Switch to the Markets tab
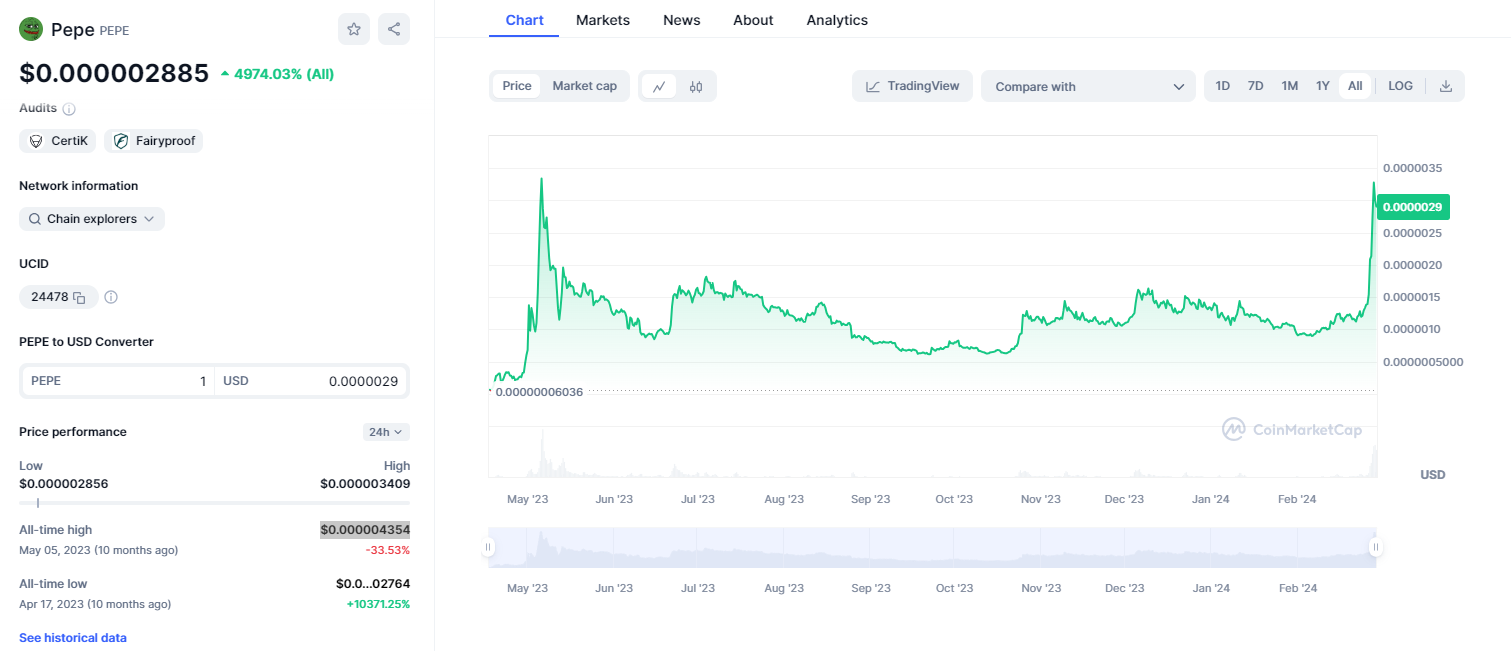The height and width of the screenshot is (651, 1511). click(603, 20)
